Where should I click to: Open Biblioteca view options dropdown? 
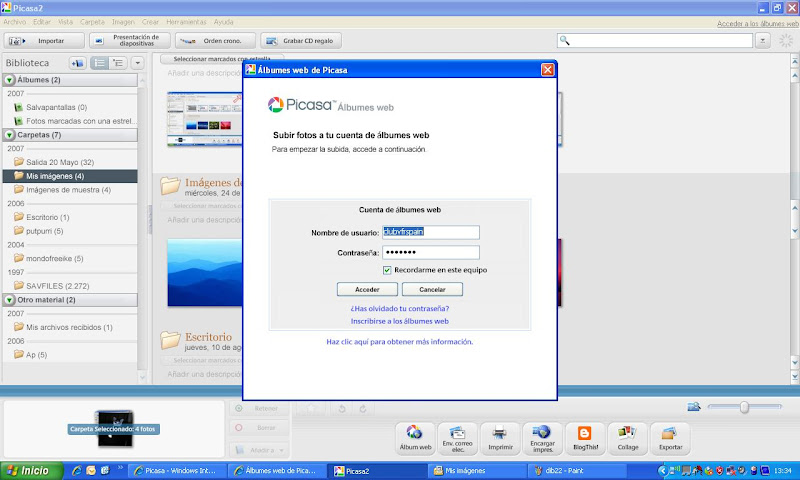click(137, 63)
